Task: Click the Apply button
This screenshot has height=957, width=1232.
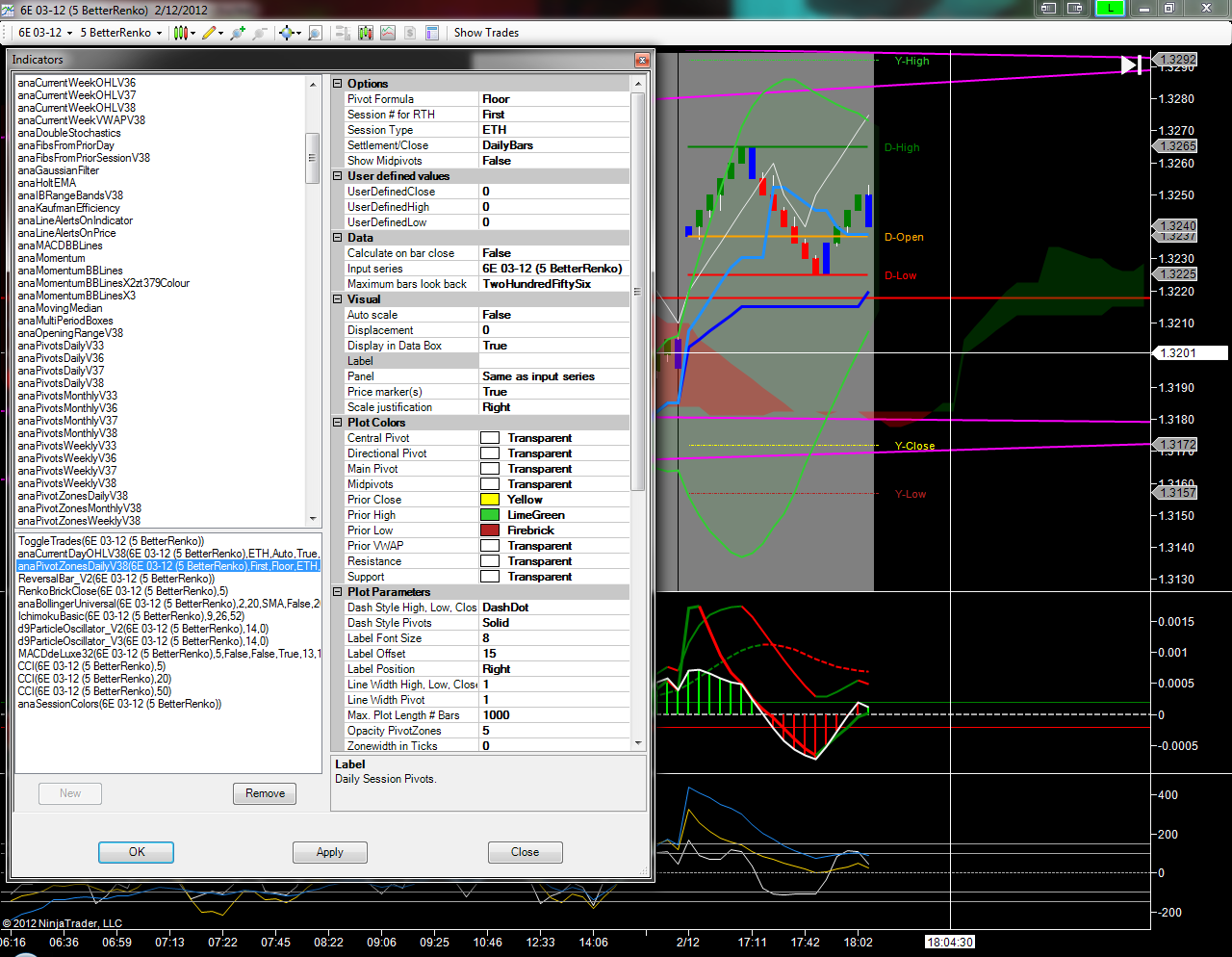Action: tap(330, 852)
